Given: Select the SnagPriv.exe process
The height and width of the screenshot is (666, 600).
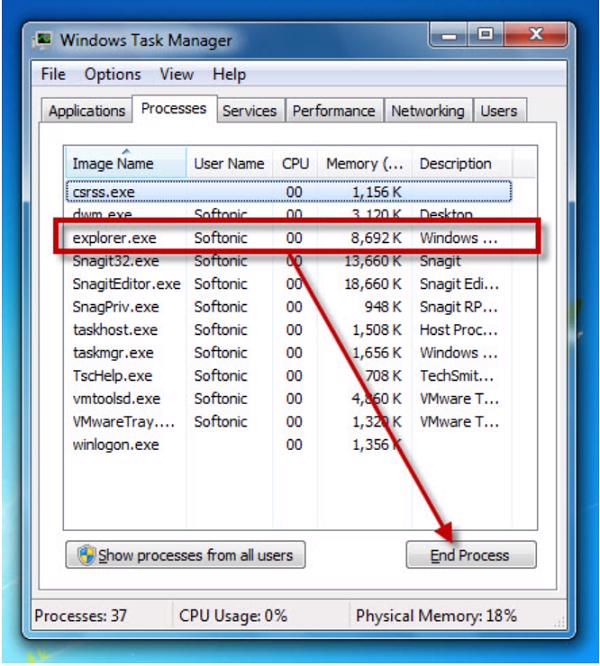Looking at the screenshot, I should [x=289, y=307].
